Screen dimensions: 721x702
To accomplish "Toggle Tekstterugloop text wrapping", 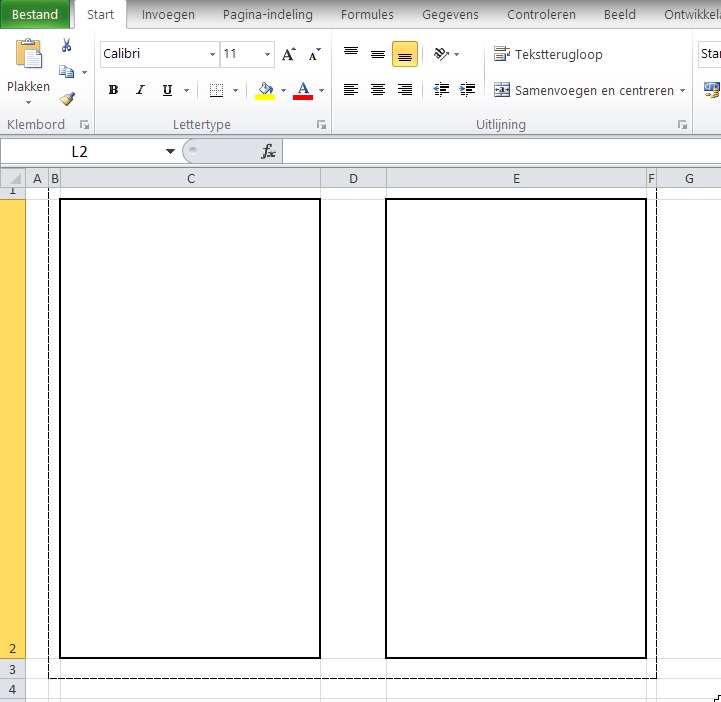I will click(x=548, y=54).
